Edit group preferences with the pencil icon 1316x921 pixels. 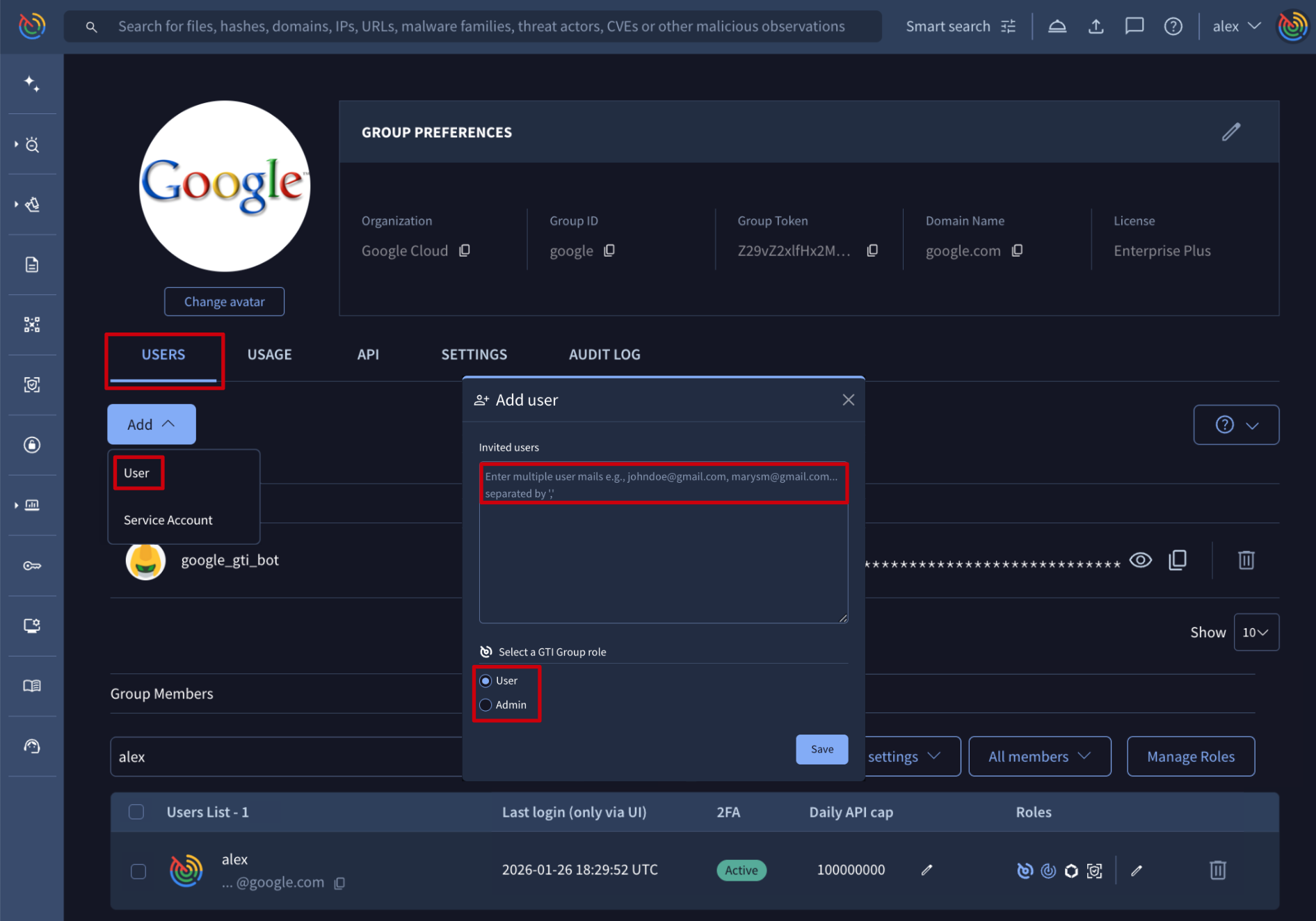[1231, 131]
